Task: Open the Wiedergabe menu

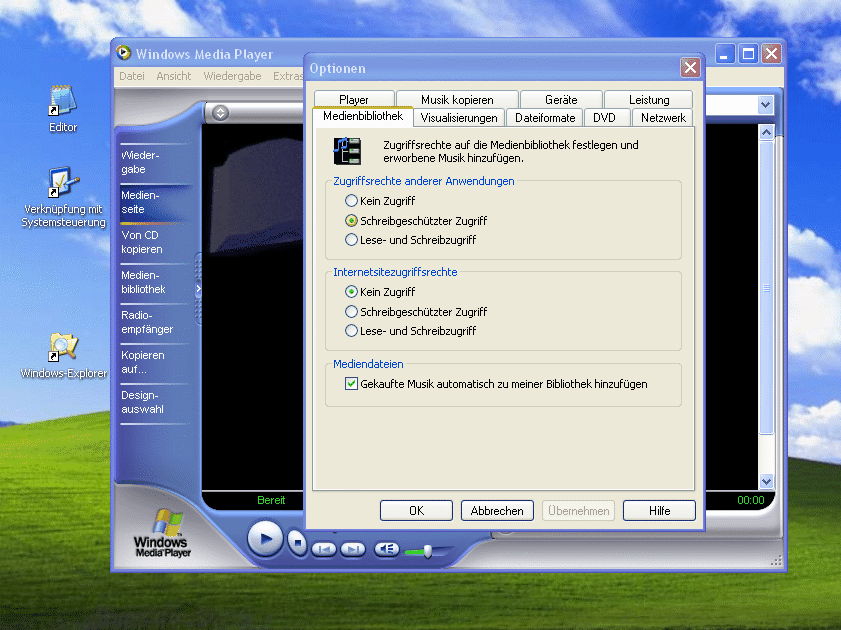Action: [232, 76]
